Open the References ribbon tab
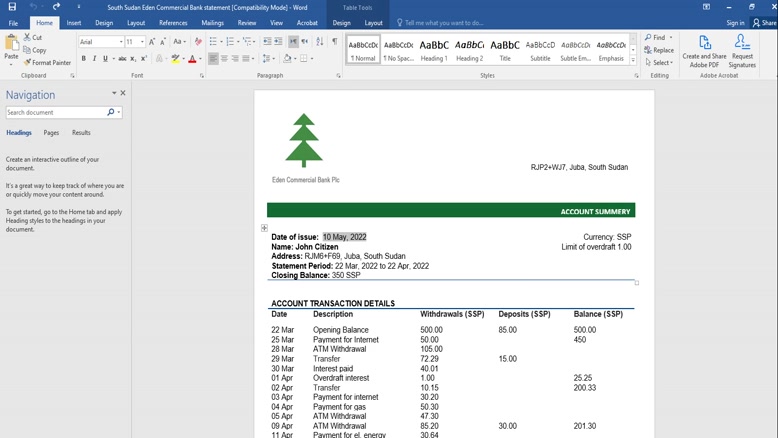 pyautogui.click(x=173, y=23)
